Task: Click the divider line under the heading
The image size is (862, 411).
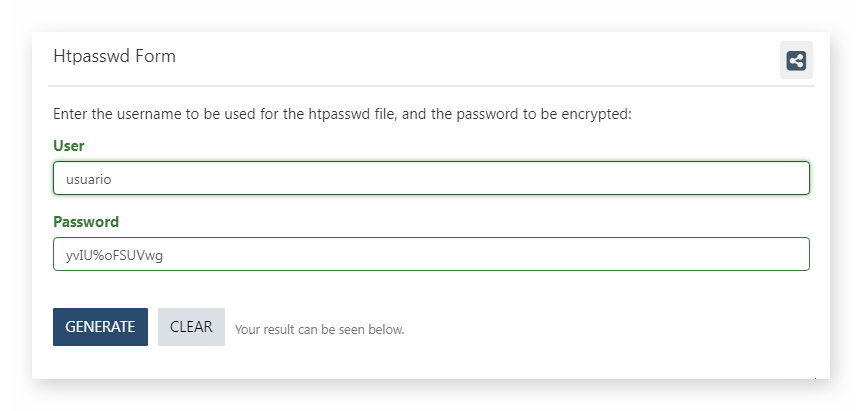Action: point(431,86)
